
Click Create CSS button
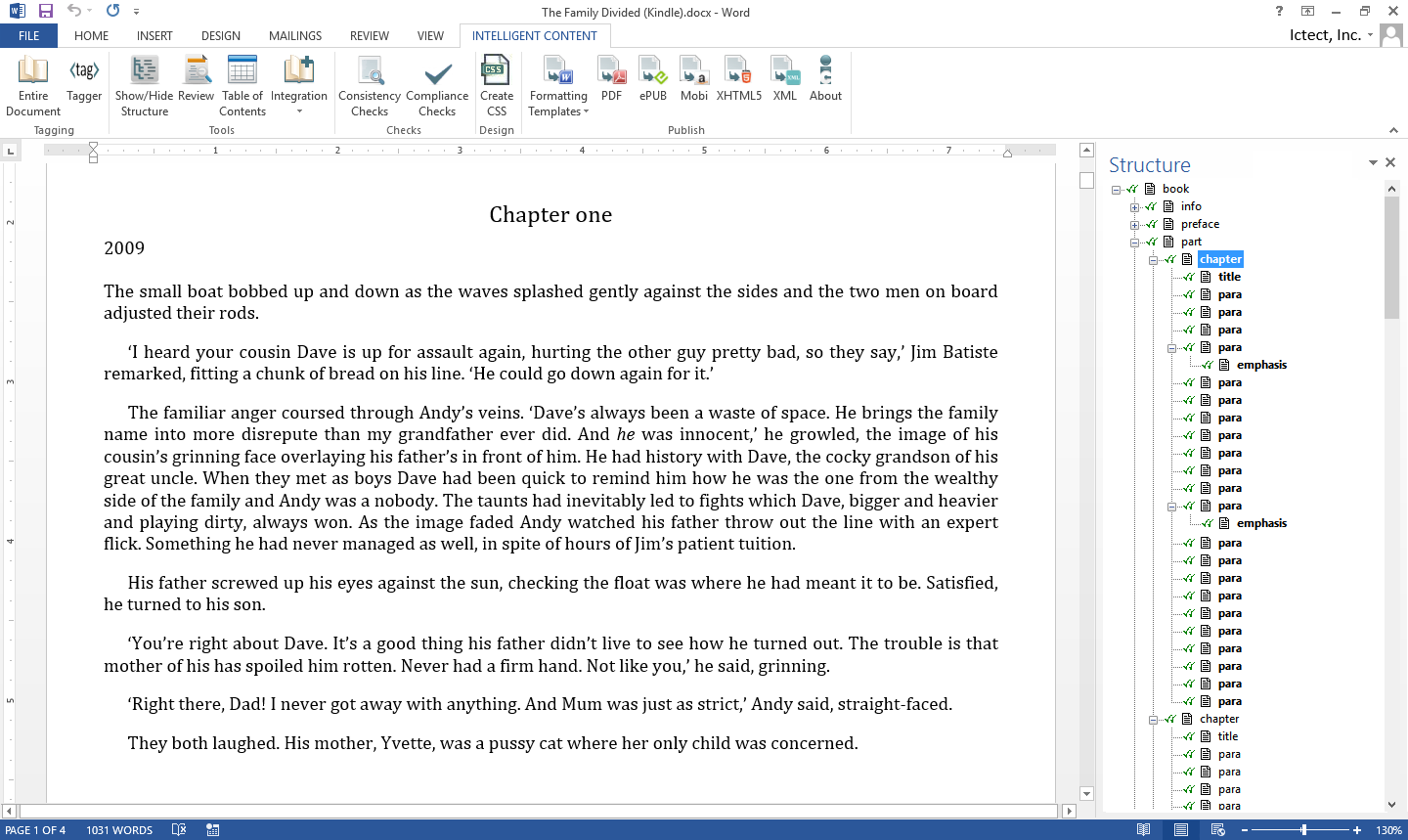click(497, 86)
